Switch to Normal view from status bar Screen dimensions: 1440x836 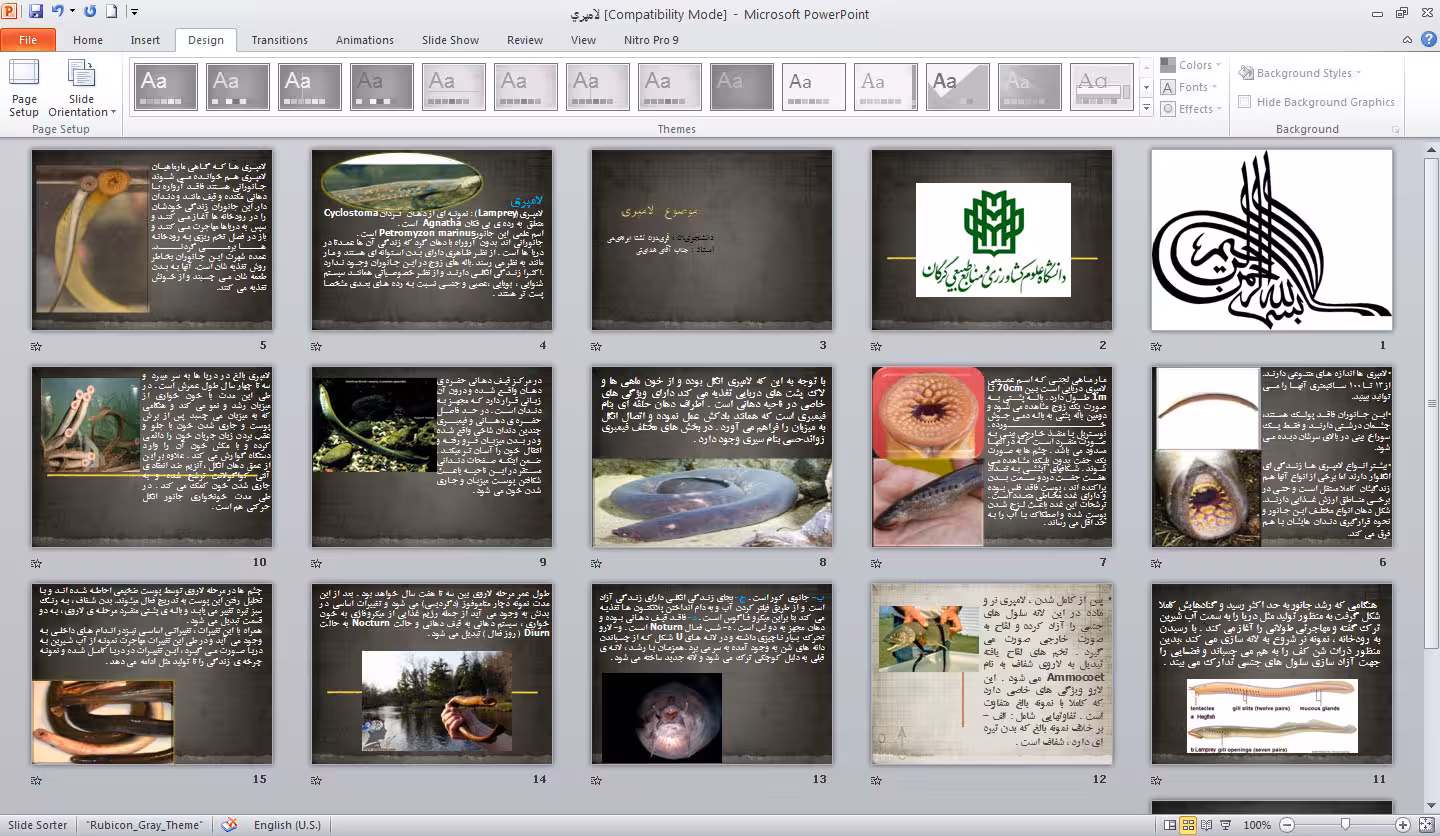pyautogui.click(x=1169, y=825)
